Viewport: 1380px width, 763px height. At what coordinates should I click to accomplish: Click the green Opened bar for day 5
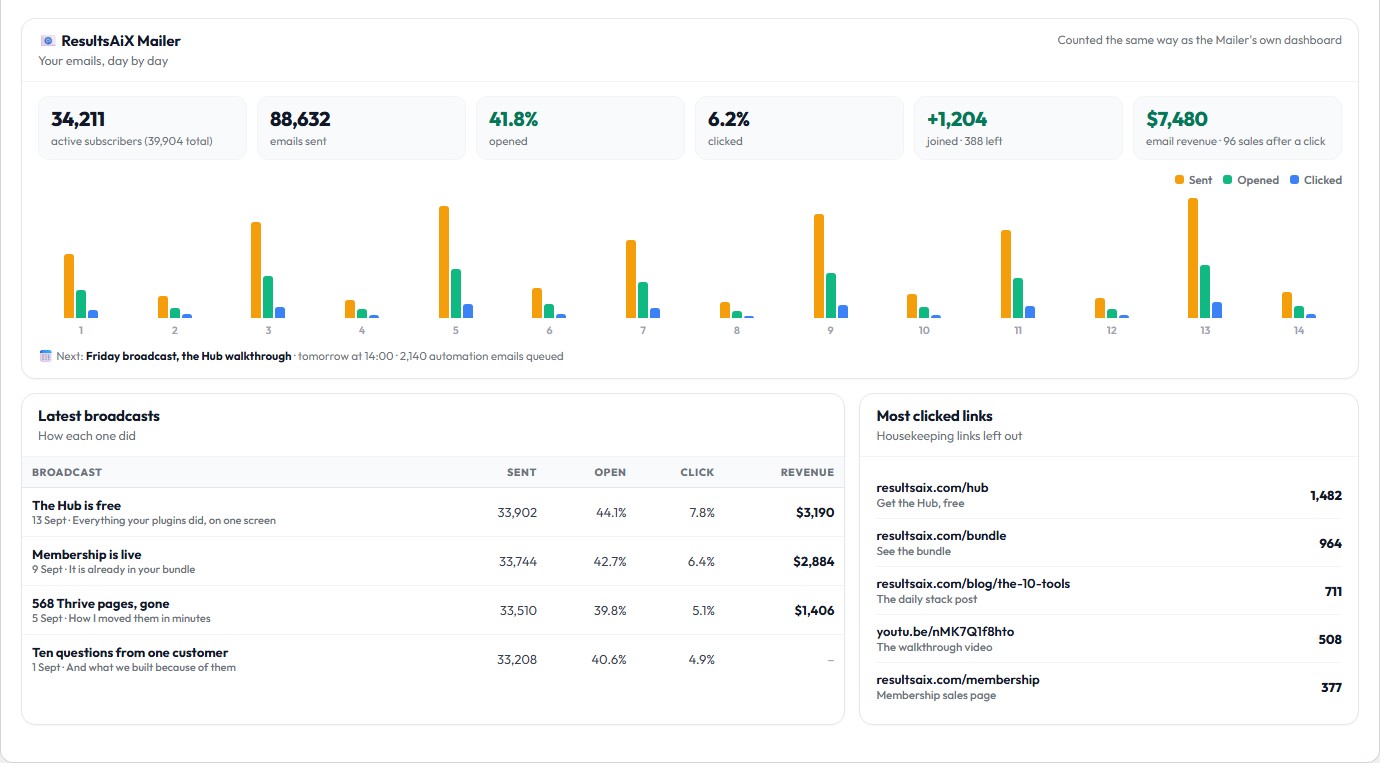[x=456, y=293]
